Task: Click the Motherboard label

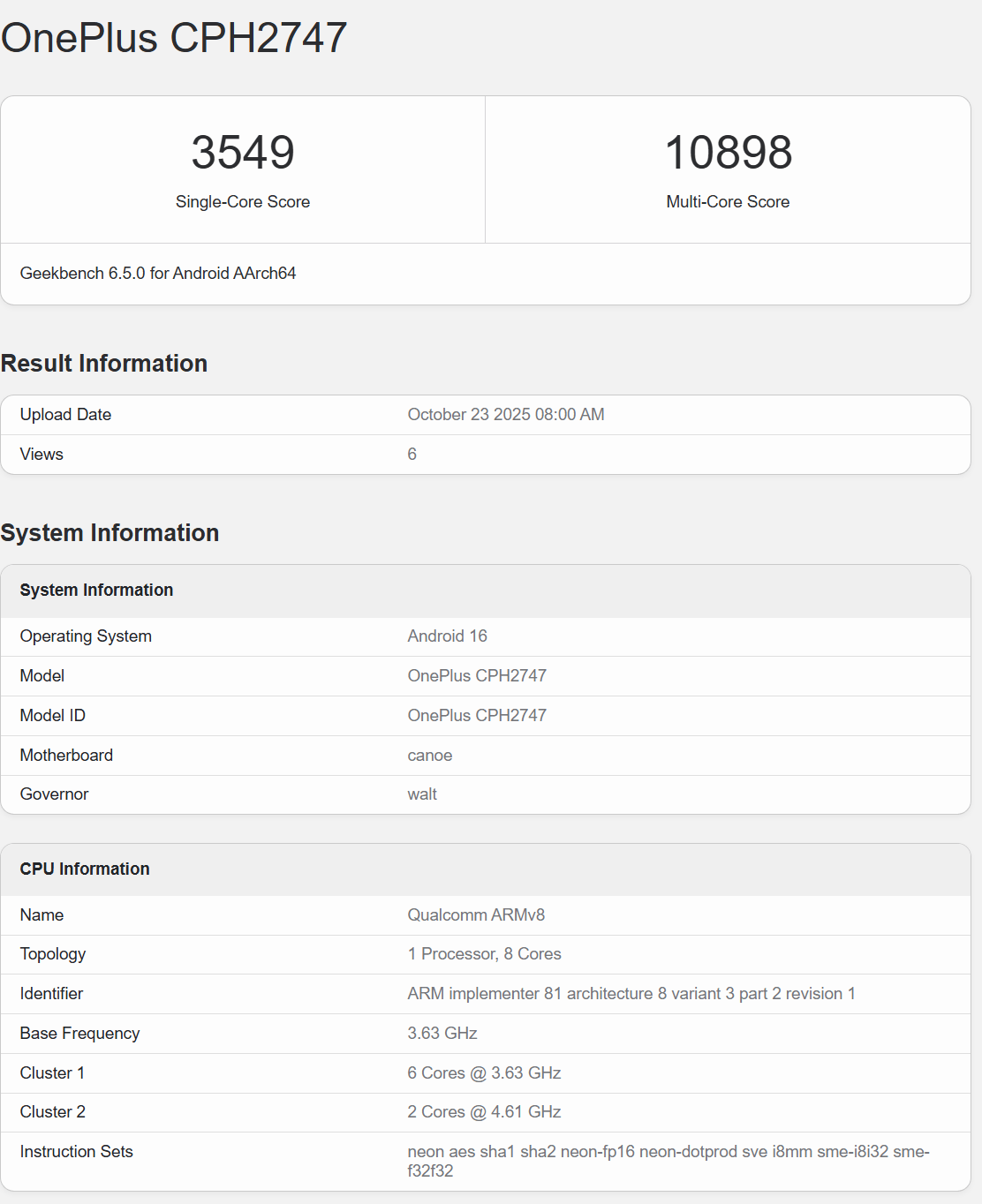Action: 66,755
